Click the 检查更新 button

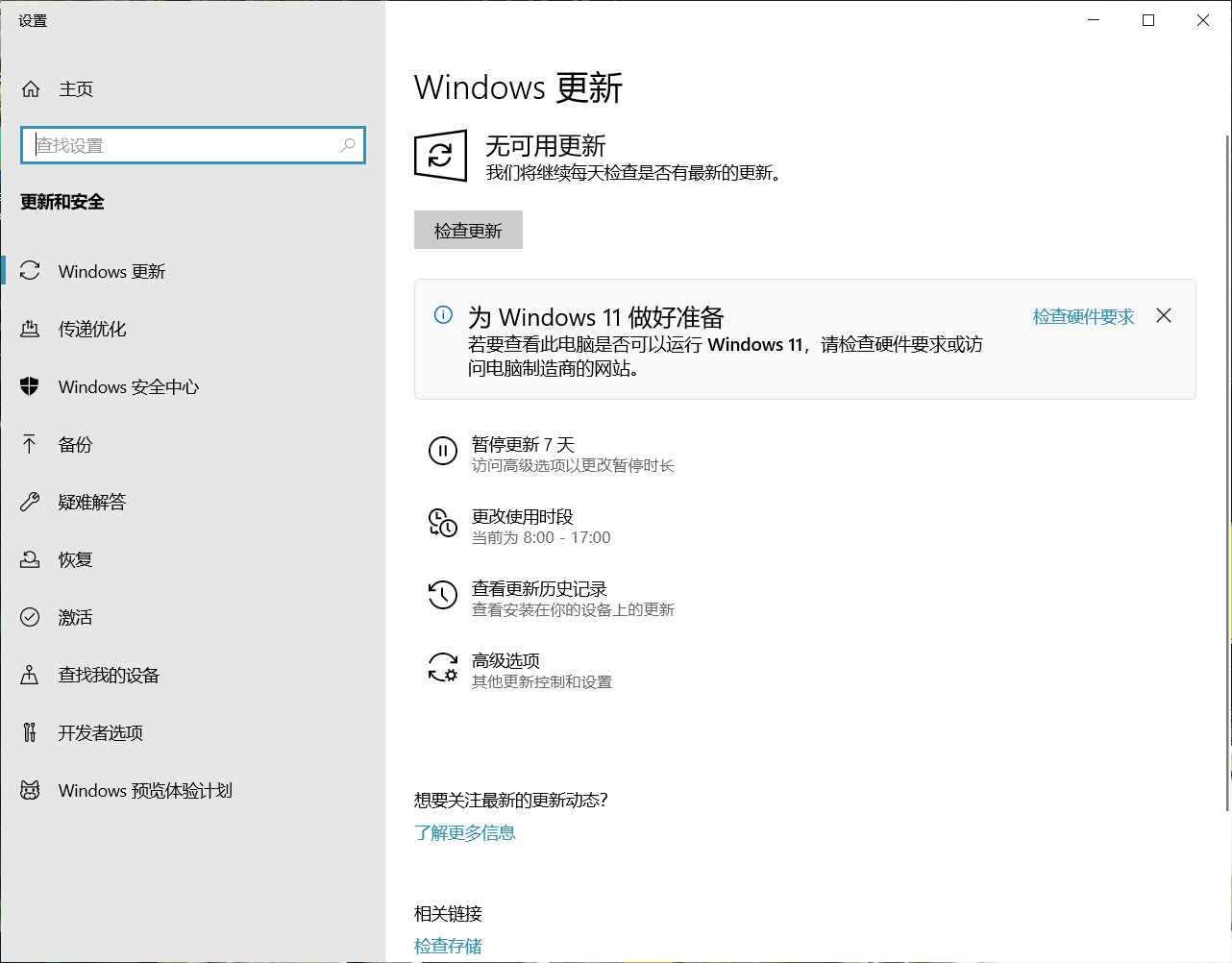[x=468, y=230]
